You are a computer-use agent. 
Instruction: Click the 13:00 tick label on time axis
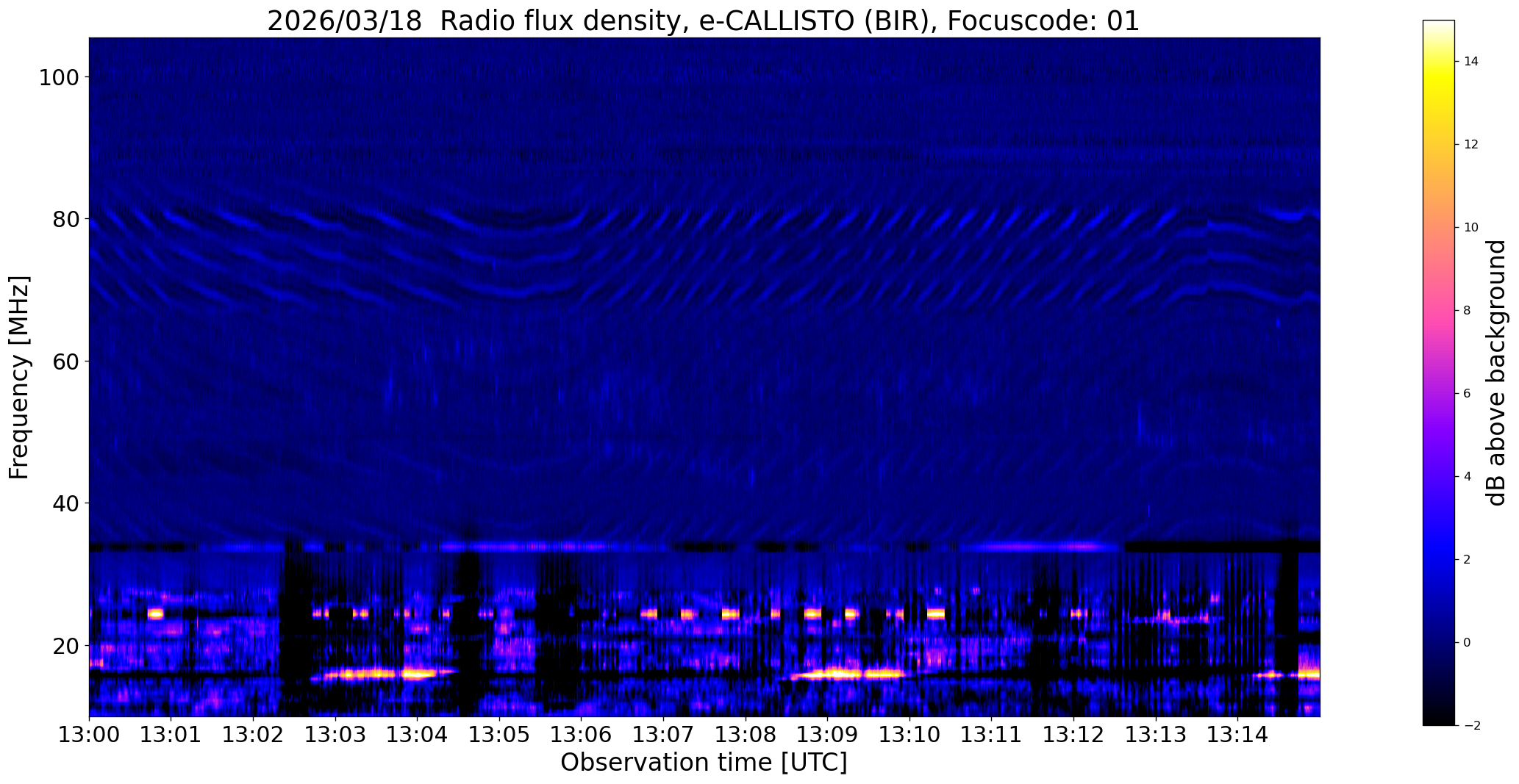89,733
